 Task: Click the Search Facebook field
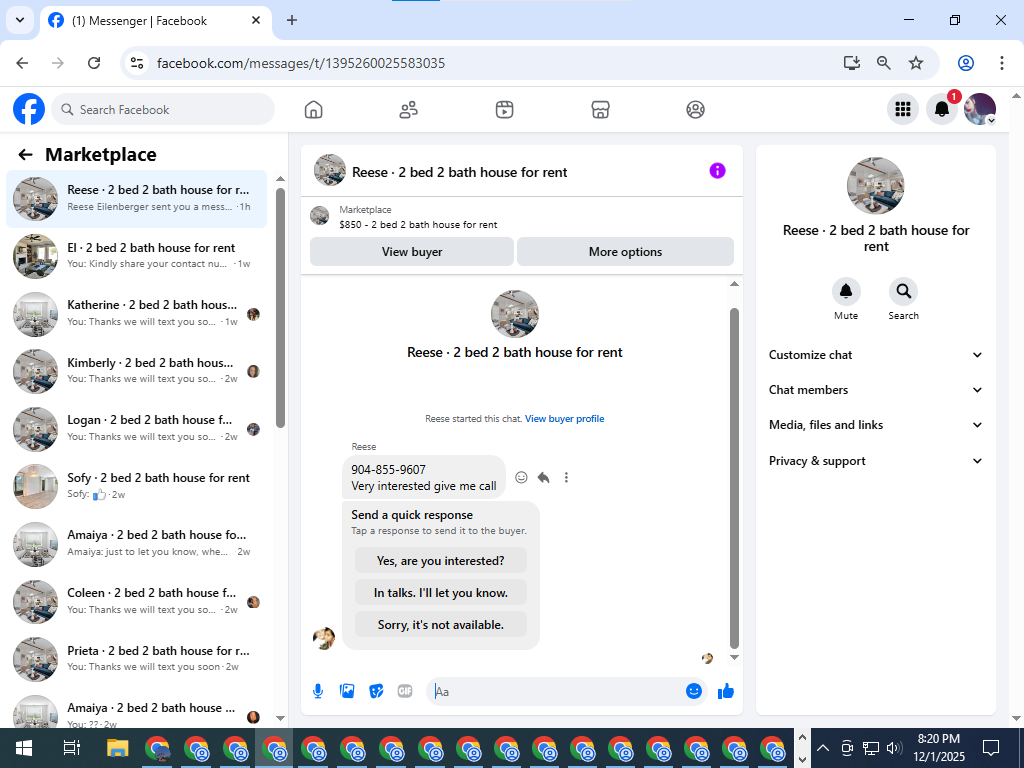point(163,109)
